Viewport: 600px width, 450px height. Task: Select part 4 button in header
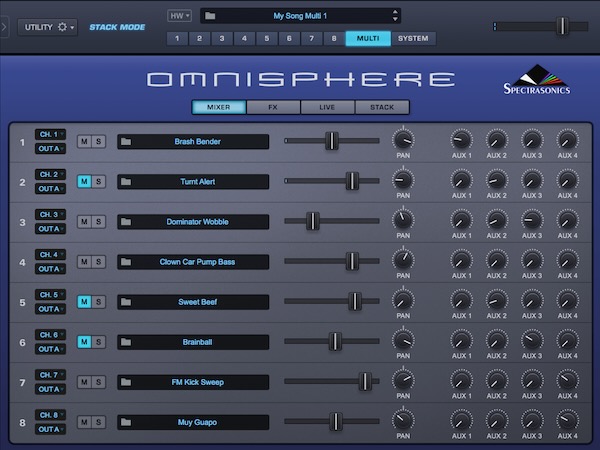tap(245, 39)
